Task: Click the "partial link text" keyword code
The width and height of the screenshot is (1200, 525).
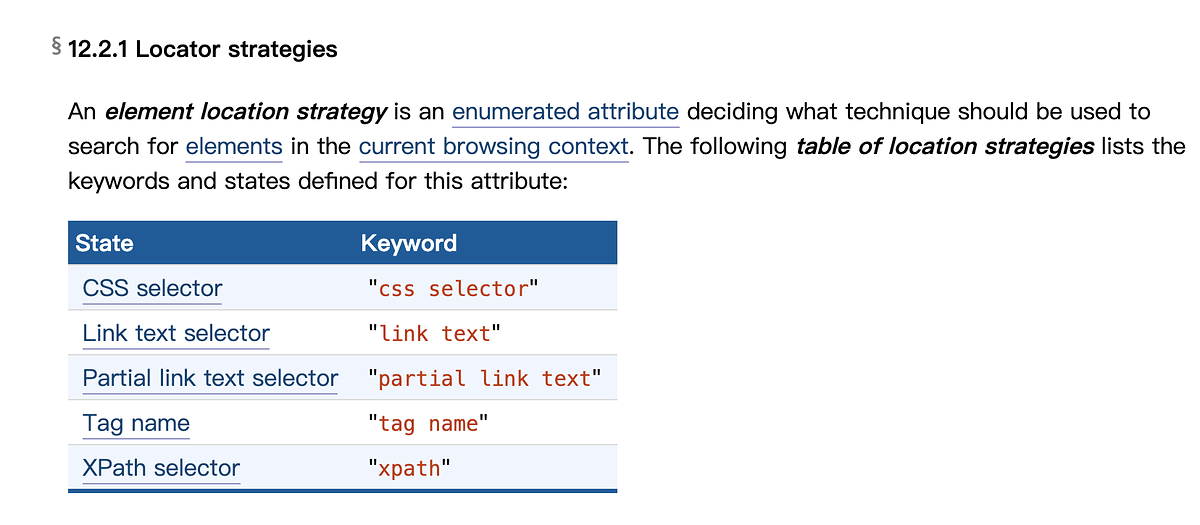Action: click(484, 379)
